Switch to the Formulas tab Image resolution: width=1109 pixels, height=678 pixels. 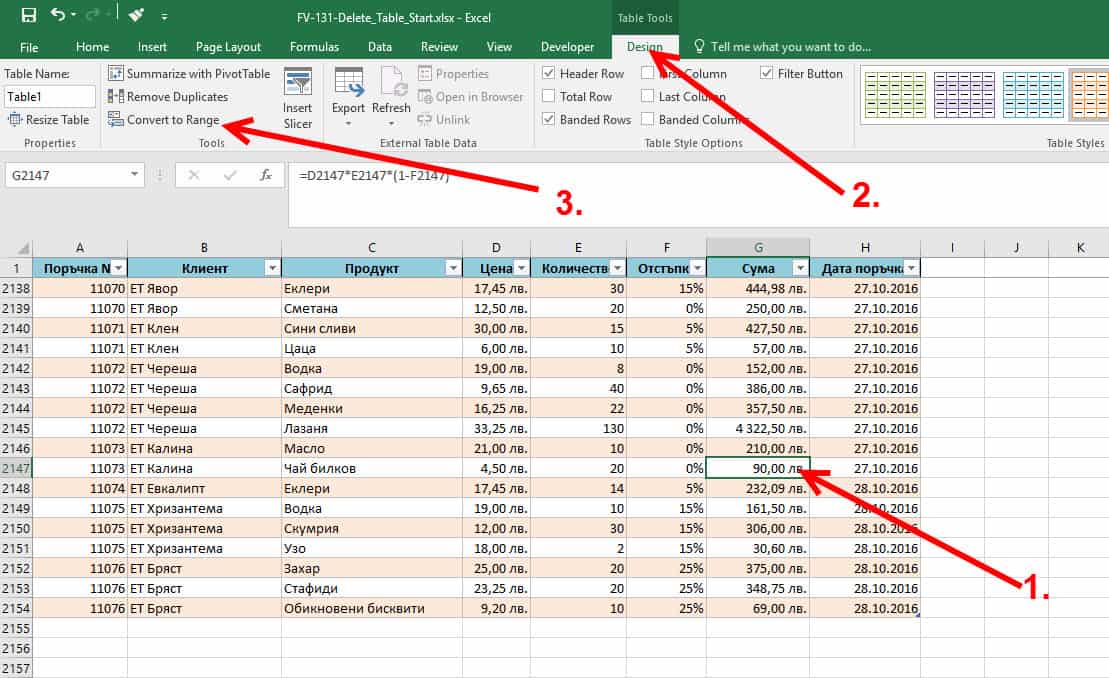314,47
